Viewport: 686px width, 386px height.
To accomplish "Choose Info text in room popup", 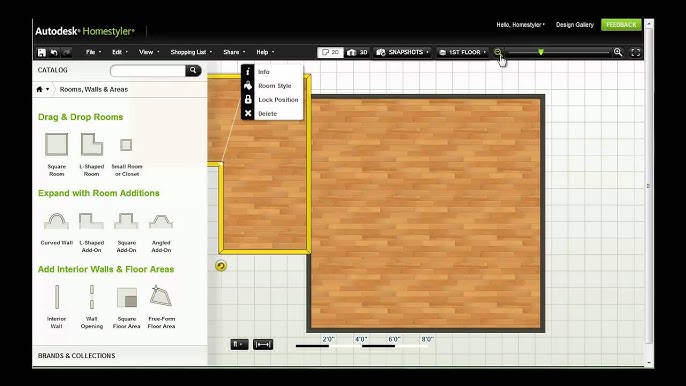I will (263, 72).
